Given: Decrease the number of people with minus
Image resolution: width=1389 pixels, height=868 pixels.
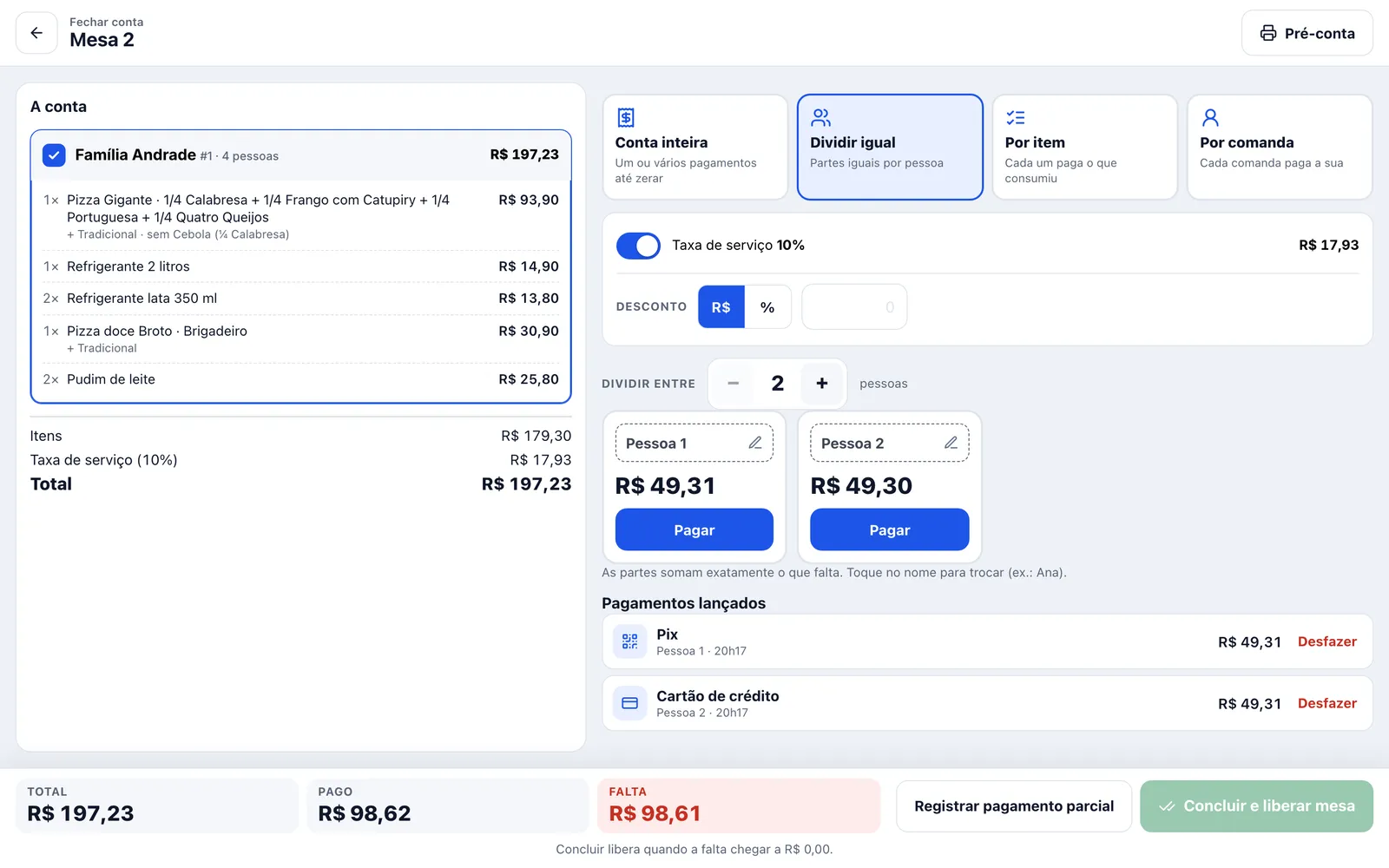Looking at the screenshot, I should 734,383.
